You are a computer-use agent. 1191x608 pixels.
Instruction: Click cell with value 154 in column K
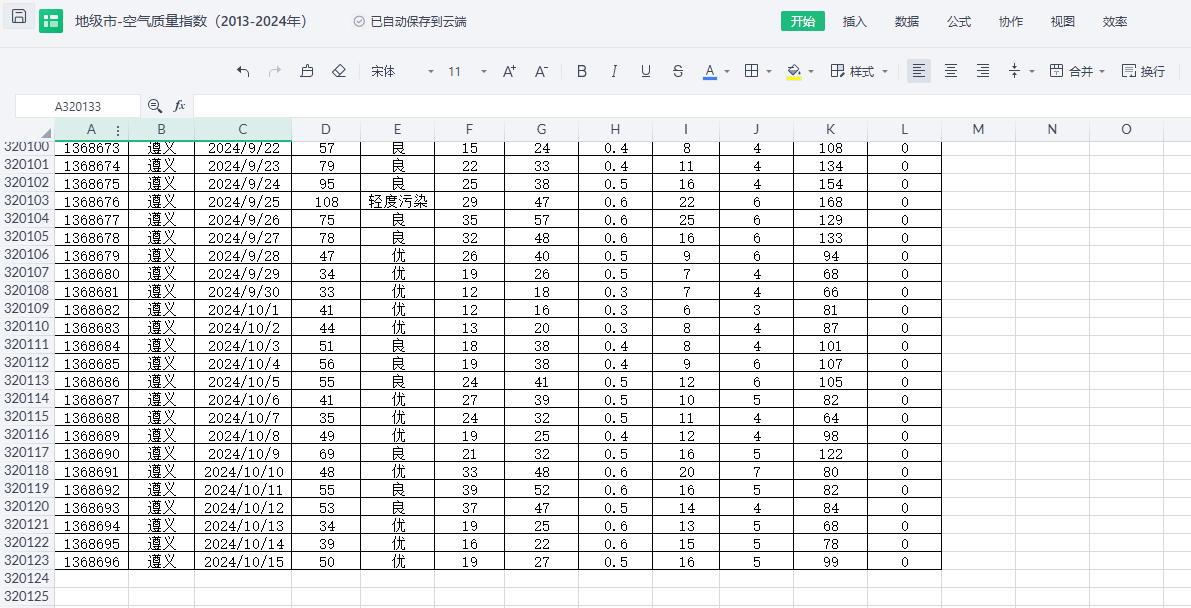pyautogui.click(x=830, y=184)
